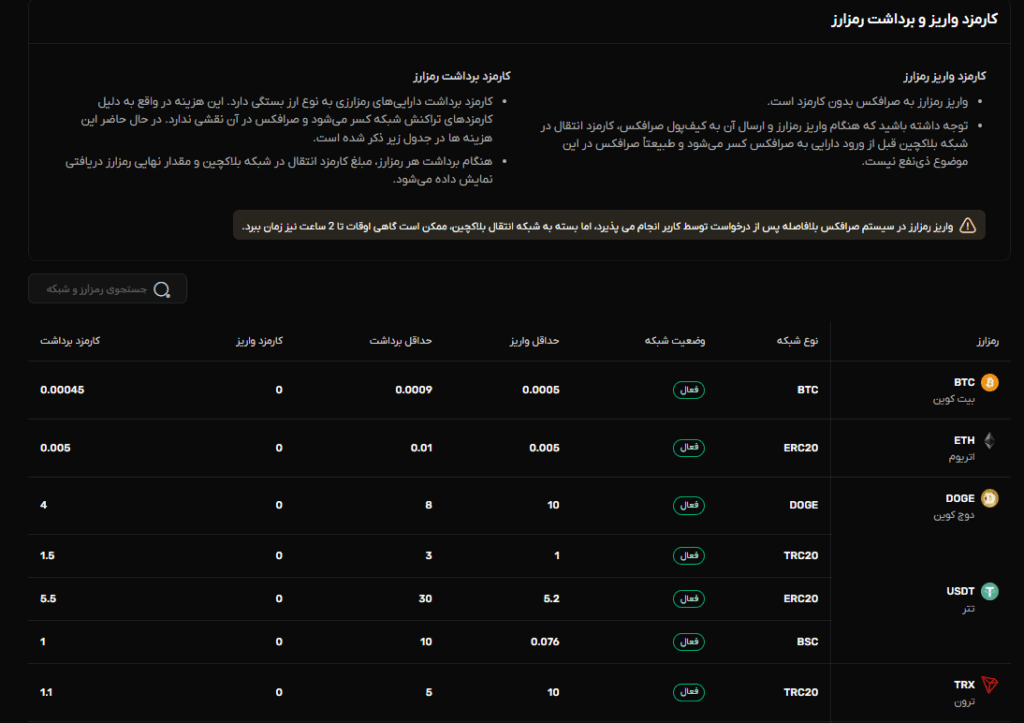Viewport: 1024px width, 723px height.
Task: Click the Tron (TRX) red icon
Action: click(990, 686)
